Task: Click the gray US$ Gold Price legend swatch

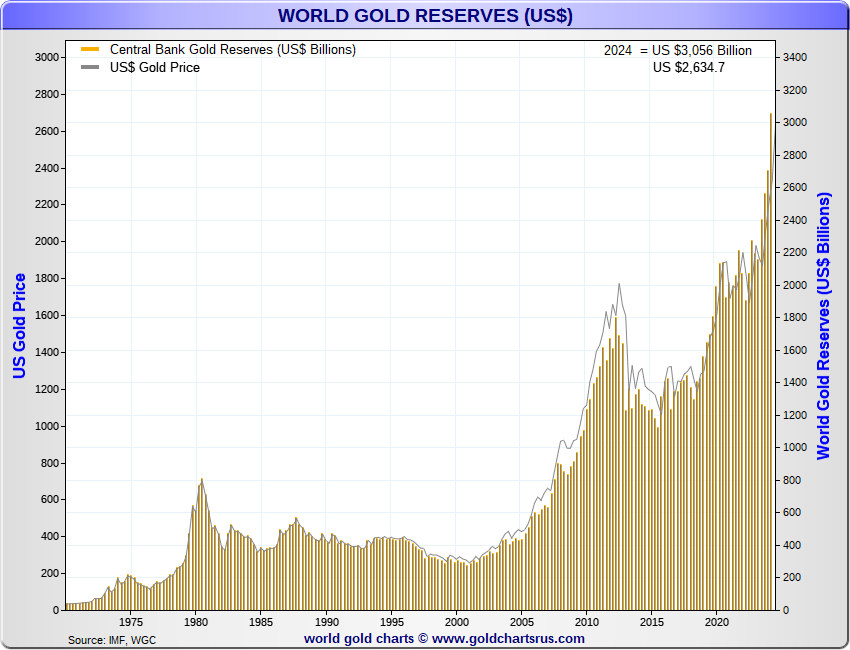Action: pyautogui.click(x=90, y=67)
